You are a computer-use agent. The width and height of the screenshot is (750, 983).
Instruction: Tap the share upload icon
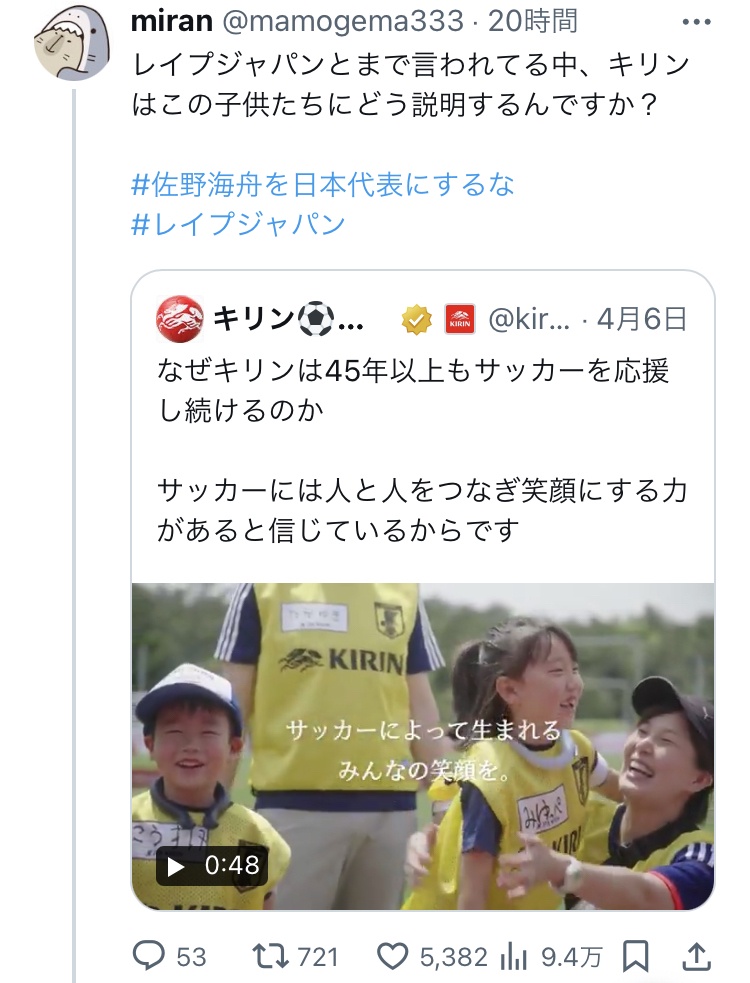point(696,955)
